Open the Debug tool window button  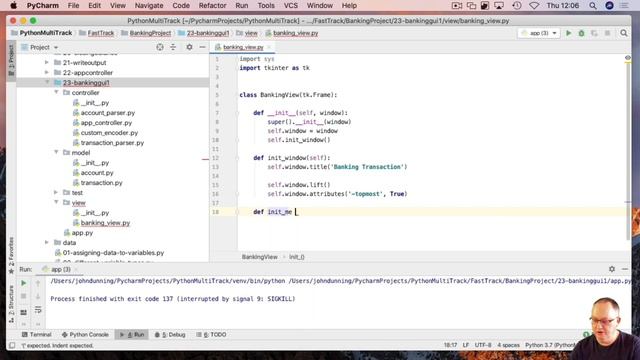170,335
